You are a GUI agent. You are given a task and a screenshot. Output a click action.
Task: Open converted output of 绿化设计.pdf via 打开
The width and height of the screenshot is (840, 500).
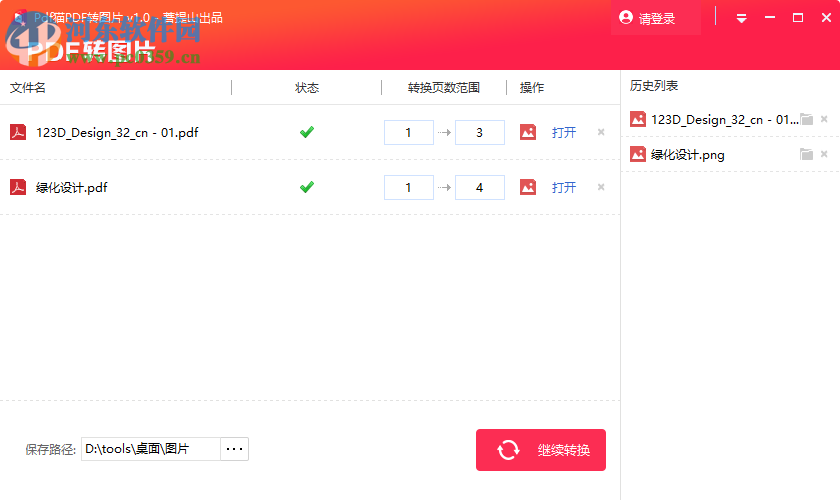[564, 188]
